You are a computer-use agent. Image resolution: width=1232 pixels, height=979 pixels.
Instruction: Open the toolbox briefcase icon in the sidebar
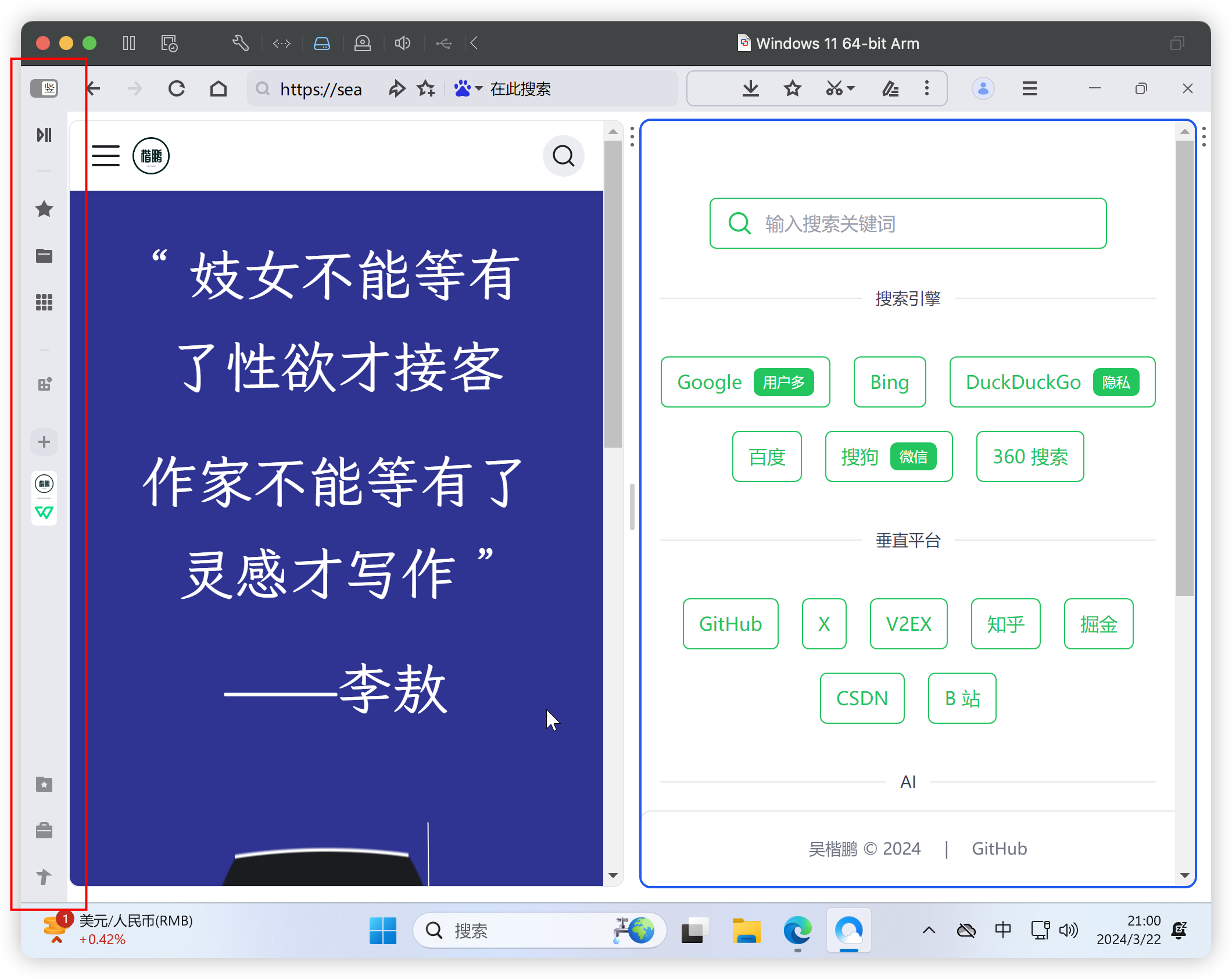[x=44, y=830]
